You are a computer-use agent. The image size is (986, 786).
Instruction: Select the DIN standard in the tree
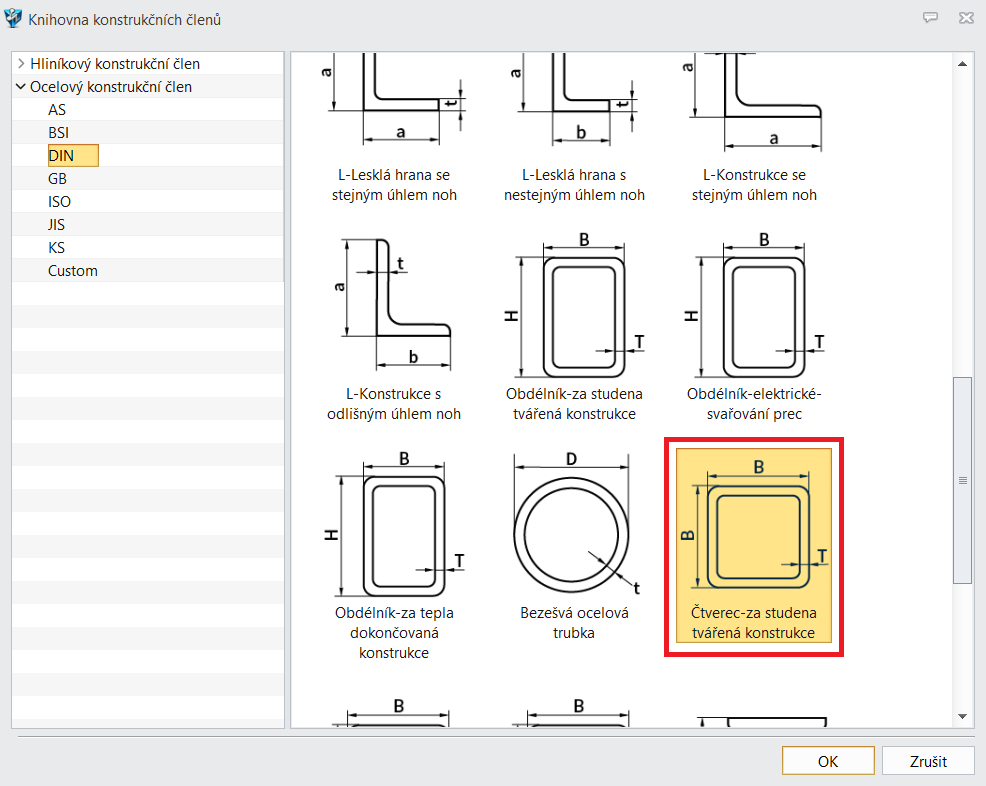[x=73, y=155]
